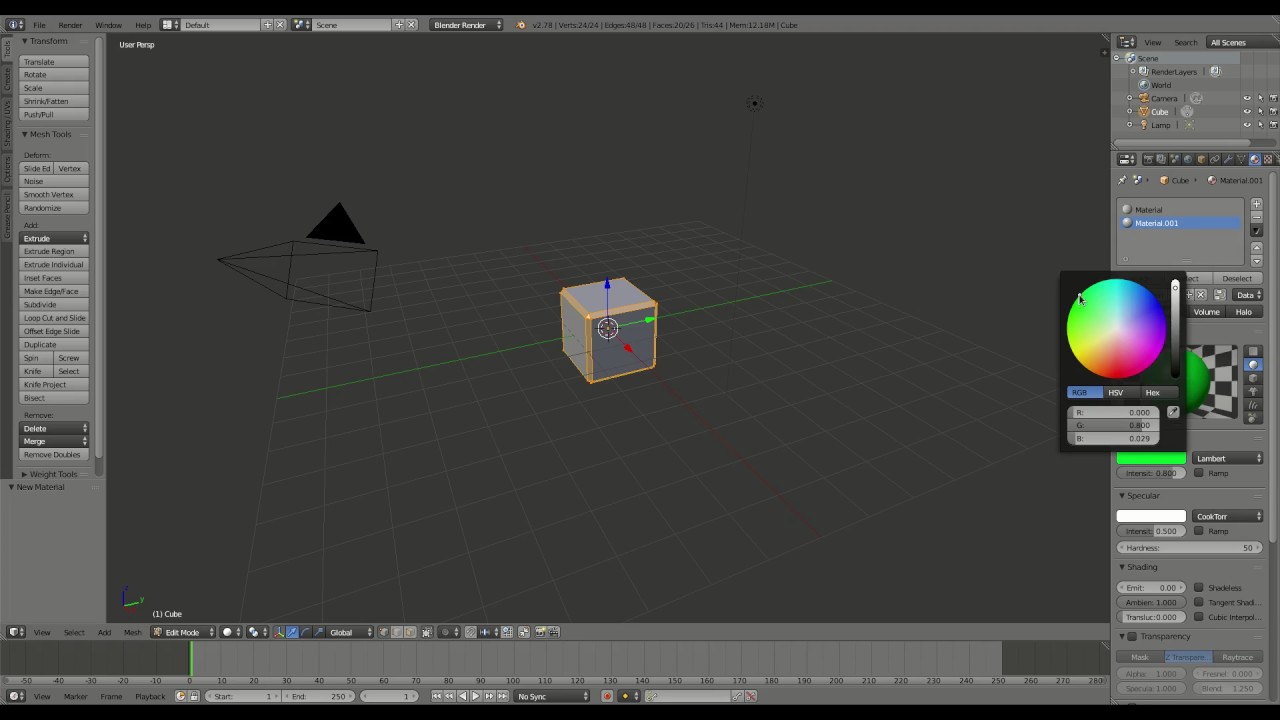Select Raytrace transparency mode

tap(1237, 657)
